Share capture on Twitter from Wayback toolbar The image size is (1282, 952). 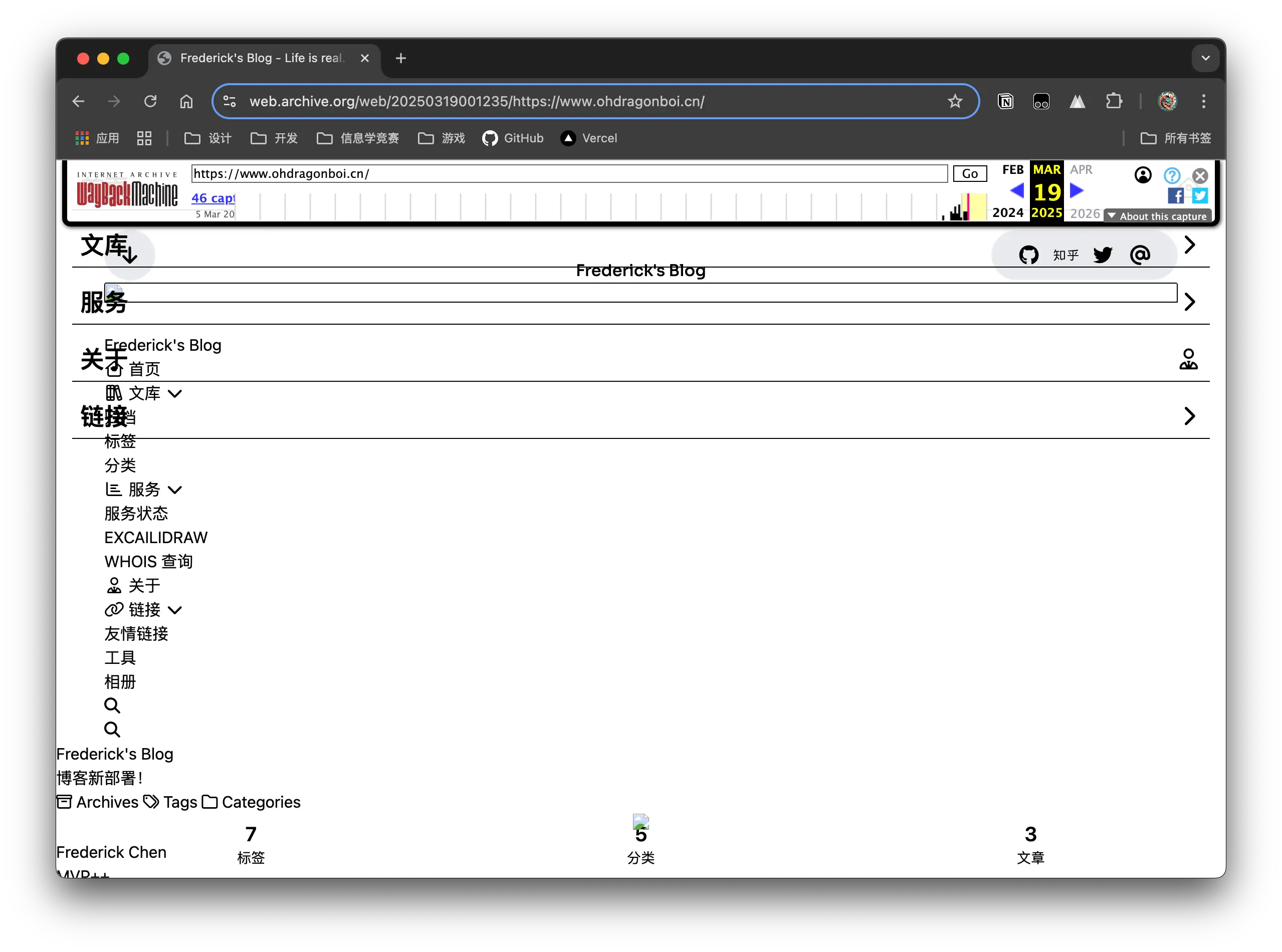[x=1200, y=196]
